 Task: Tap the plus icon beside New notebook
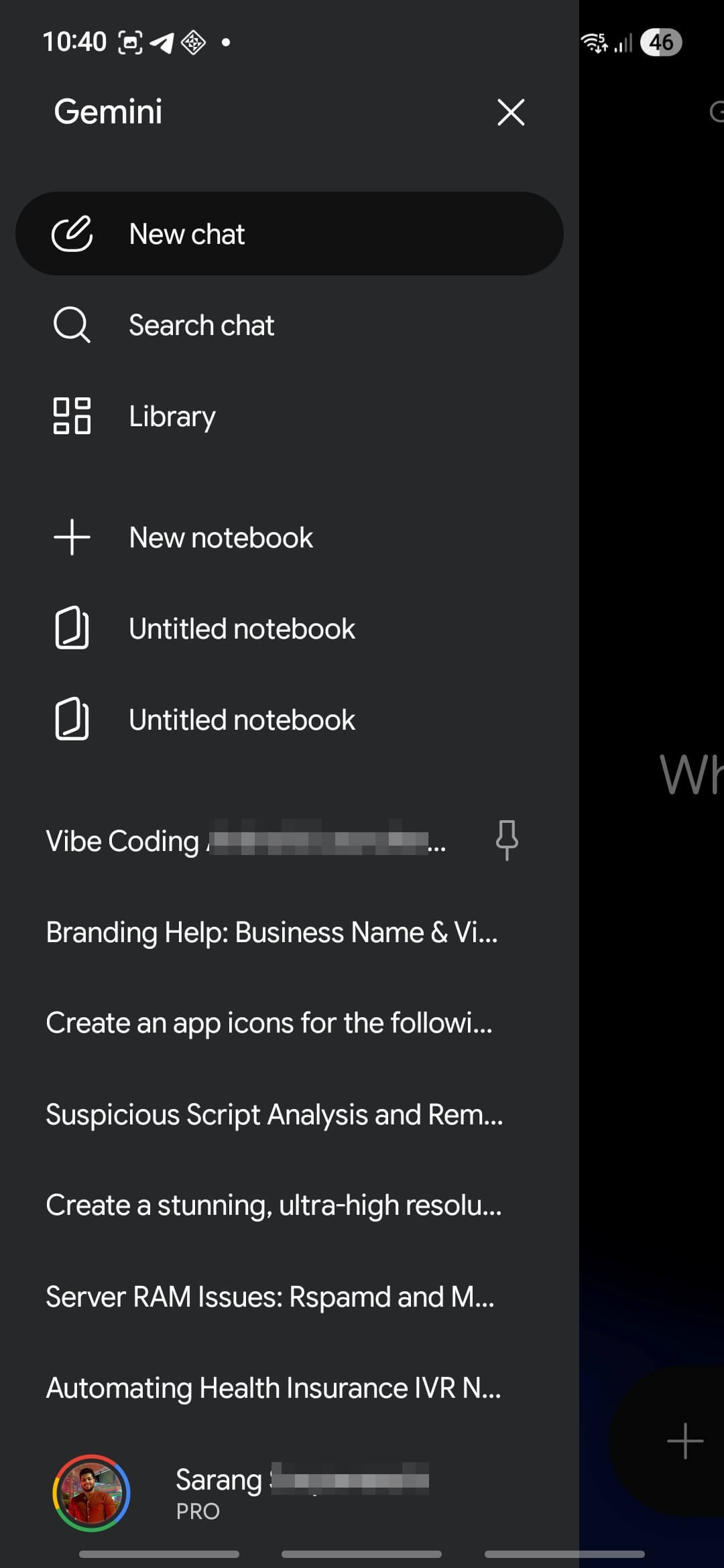(x=72, y=537)
